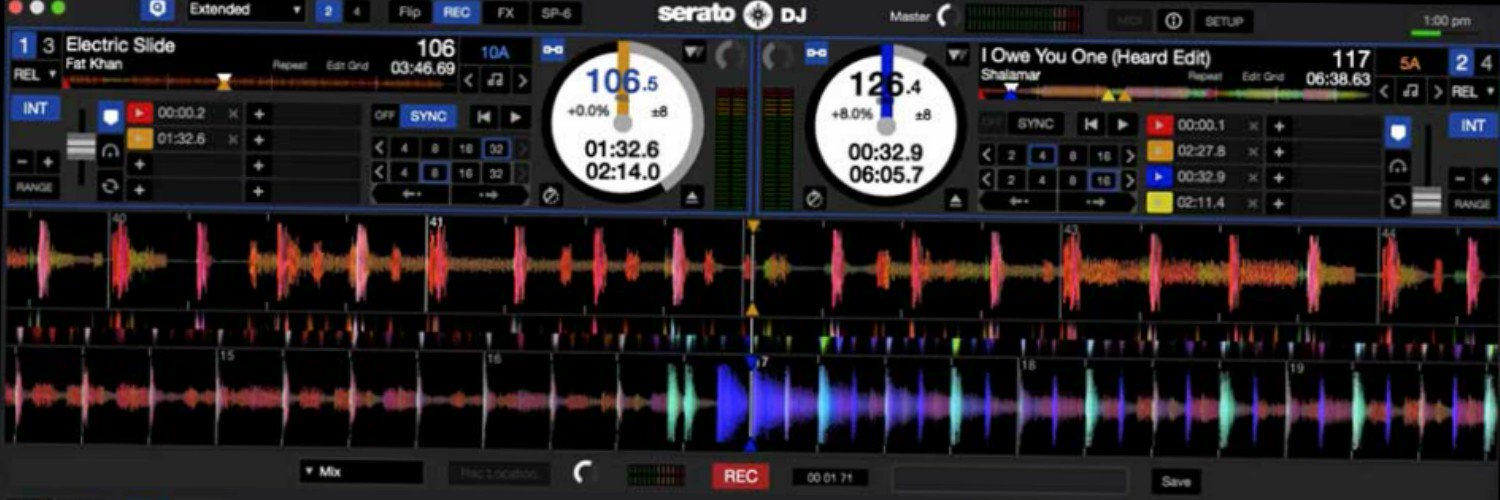This screenshot has width=1500, height=500.
Task: Click the Save recording button
Action: (1176, 481)
